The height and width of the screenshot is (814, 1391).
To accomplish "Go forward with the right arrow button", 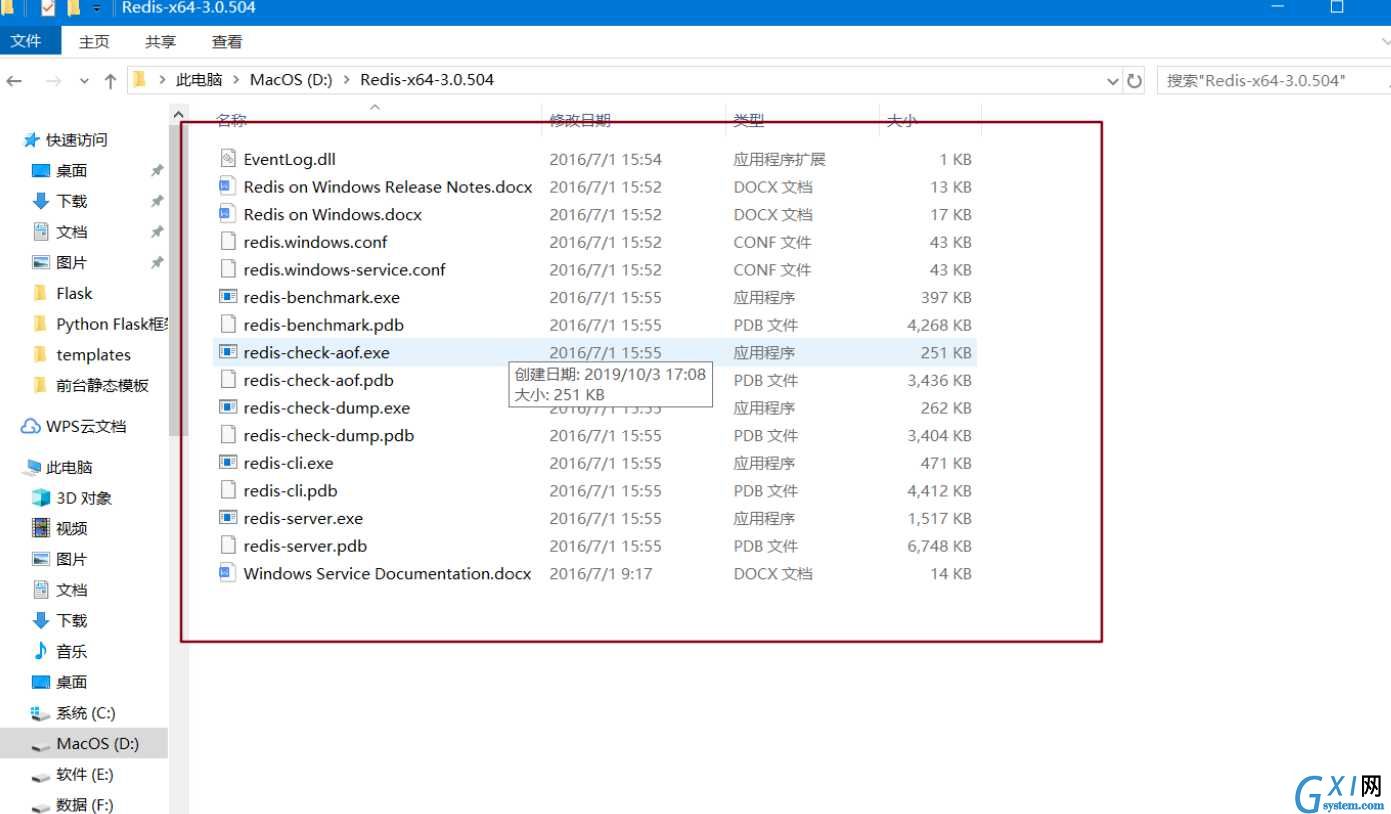I will (53, 81).
